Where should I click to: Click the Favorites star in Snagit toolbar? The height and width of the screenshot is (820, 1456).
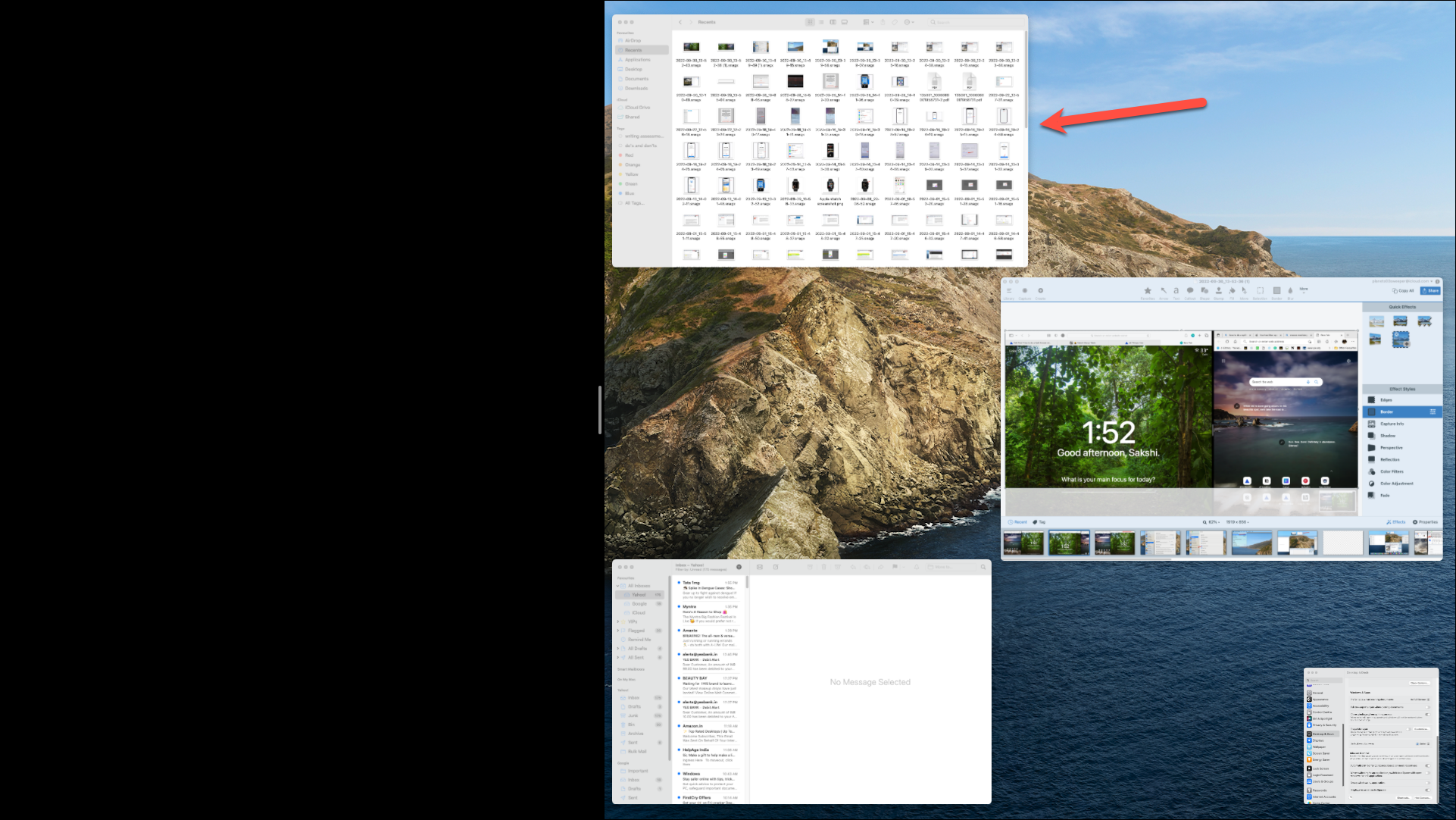(1148, 291)
